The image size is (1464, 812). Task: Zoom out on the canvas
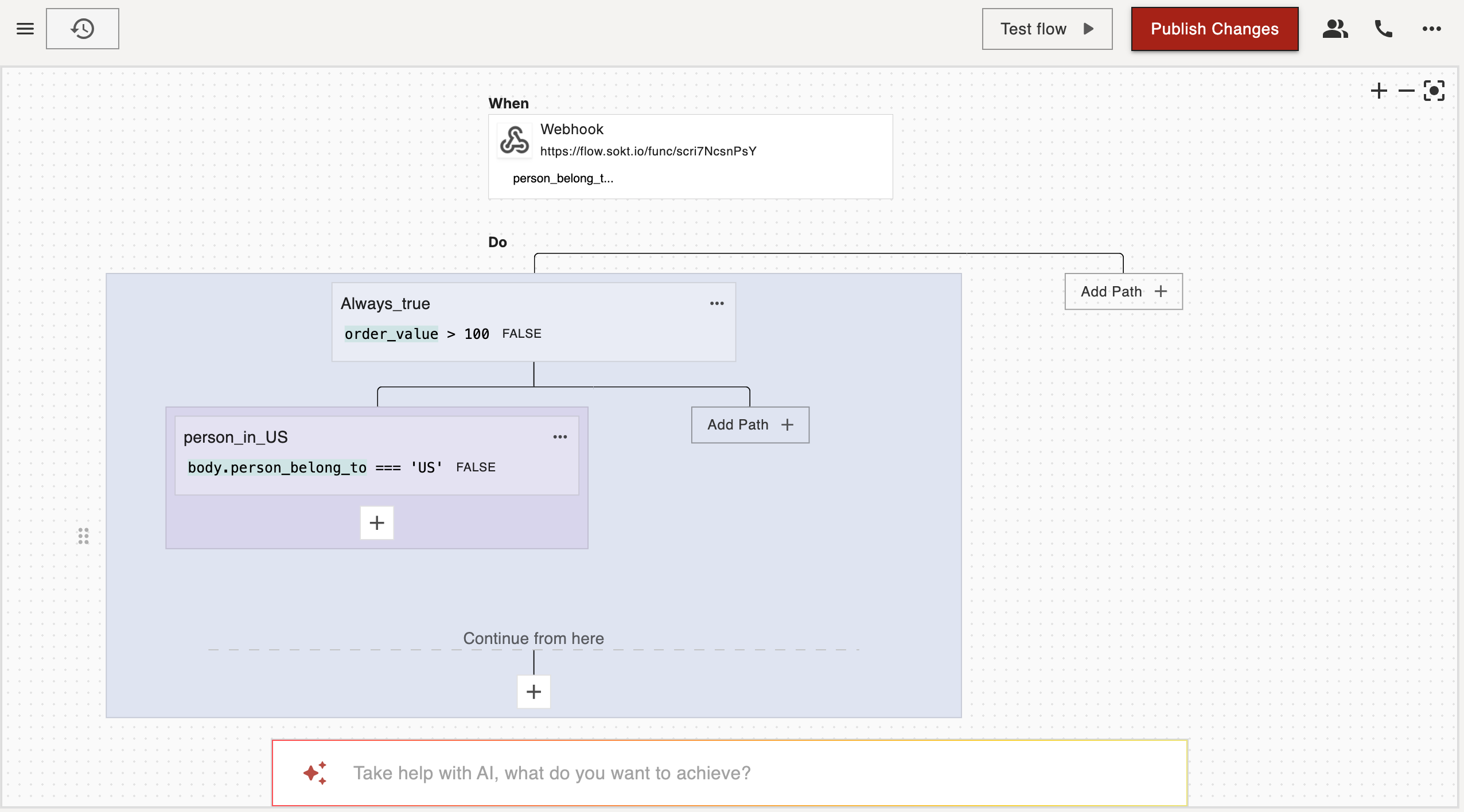point(1406,91)
